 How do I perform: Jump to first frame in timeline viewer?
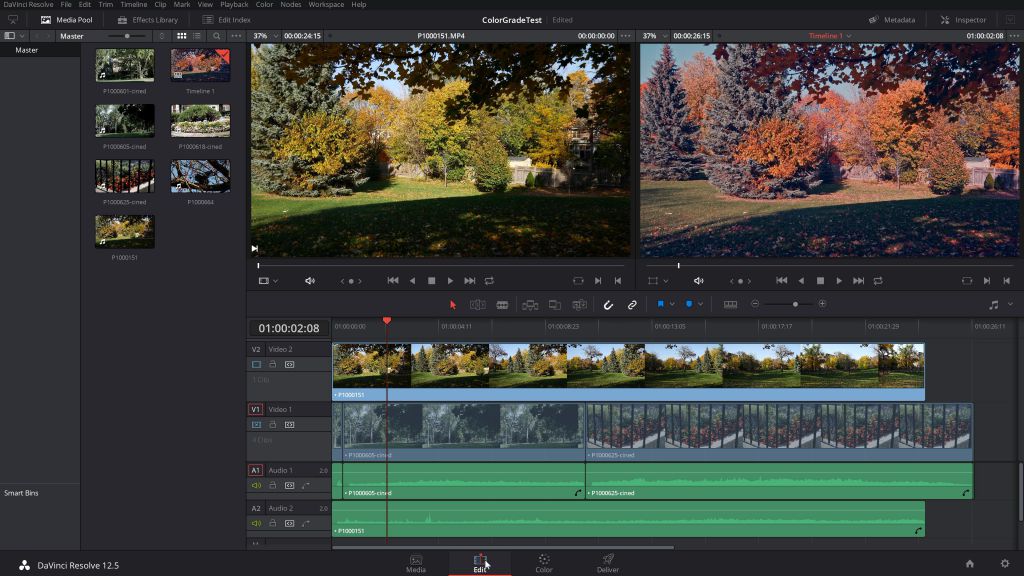pyautogui.click(x=781, y=281)
